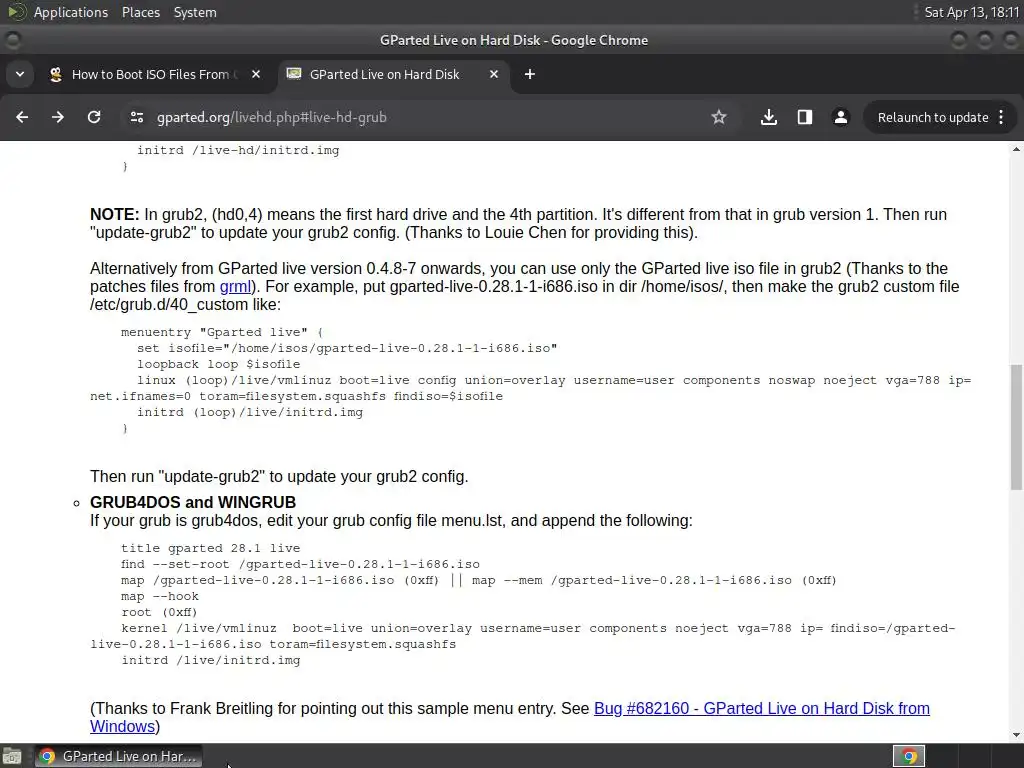Click the show desktop icon in taskbar
The image size is (1024, 768).
click(12, 756)
